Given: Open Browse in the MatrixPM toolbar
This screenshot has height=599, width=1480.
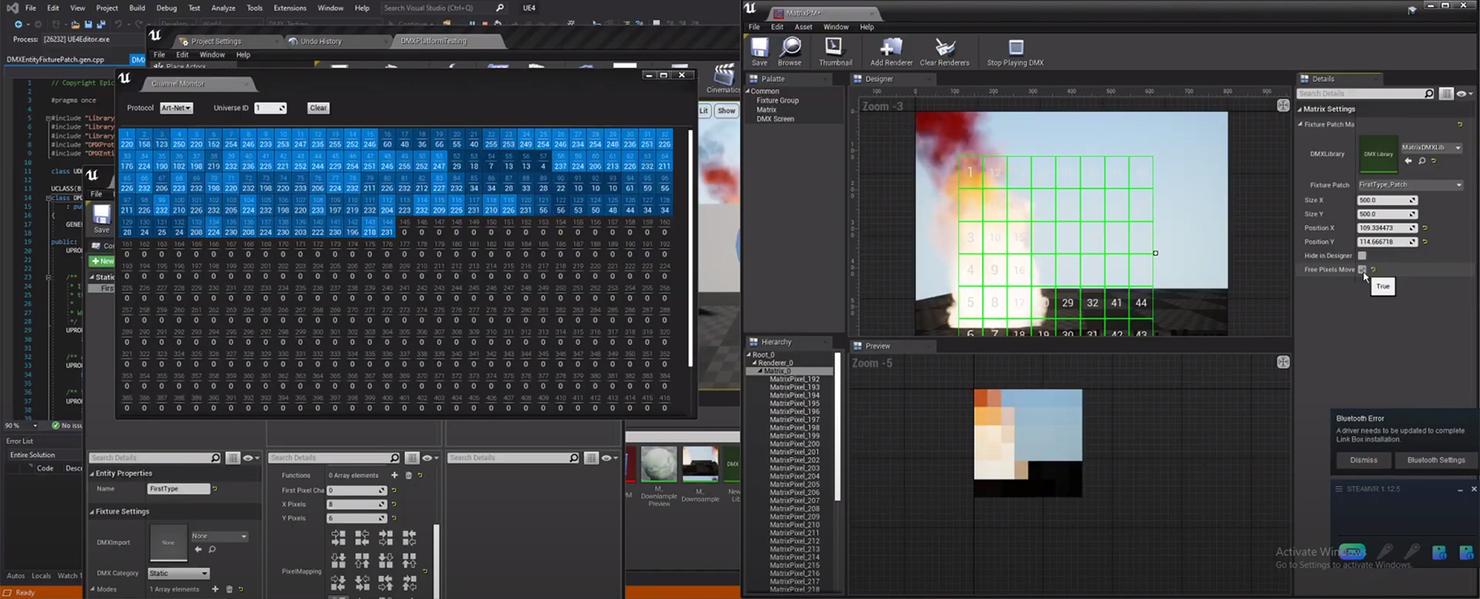Looking at the screenshot, I should click(x=790, y=52).
